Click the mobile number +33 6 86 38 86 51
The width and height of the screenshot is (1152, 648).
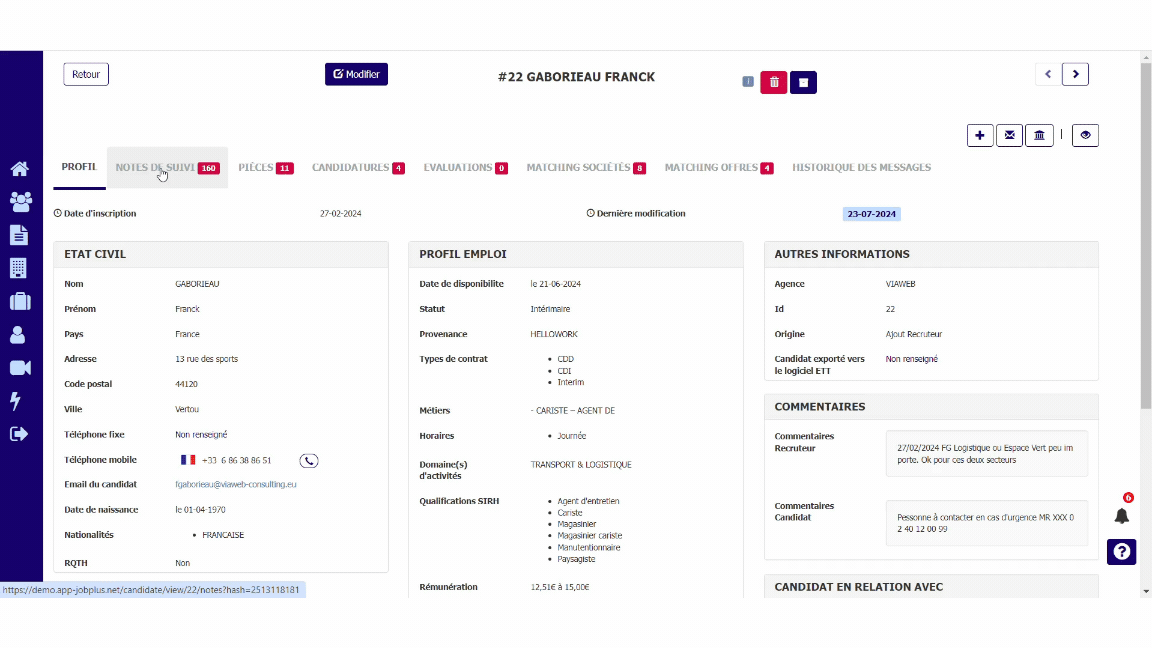[237, 461]
